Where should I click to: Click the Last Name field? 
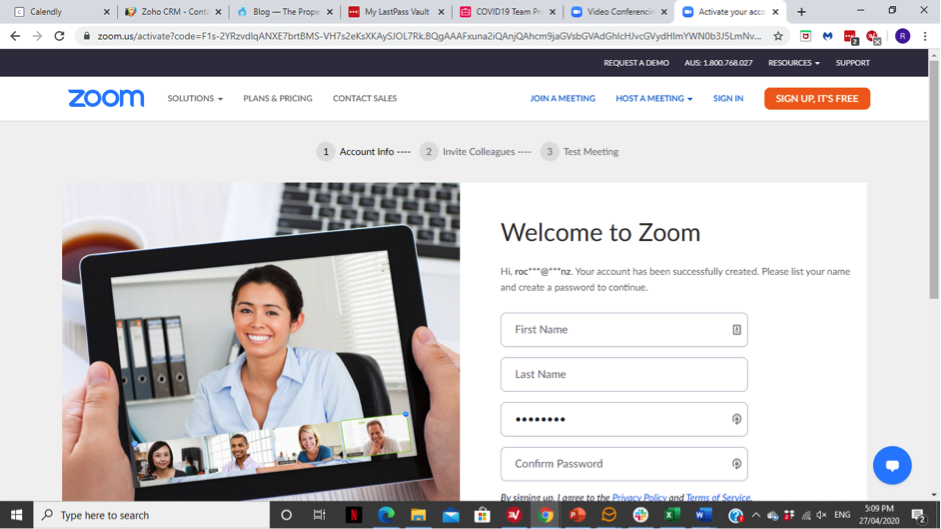[624, 374]
